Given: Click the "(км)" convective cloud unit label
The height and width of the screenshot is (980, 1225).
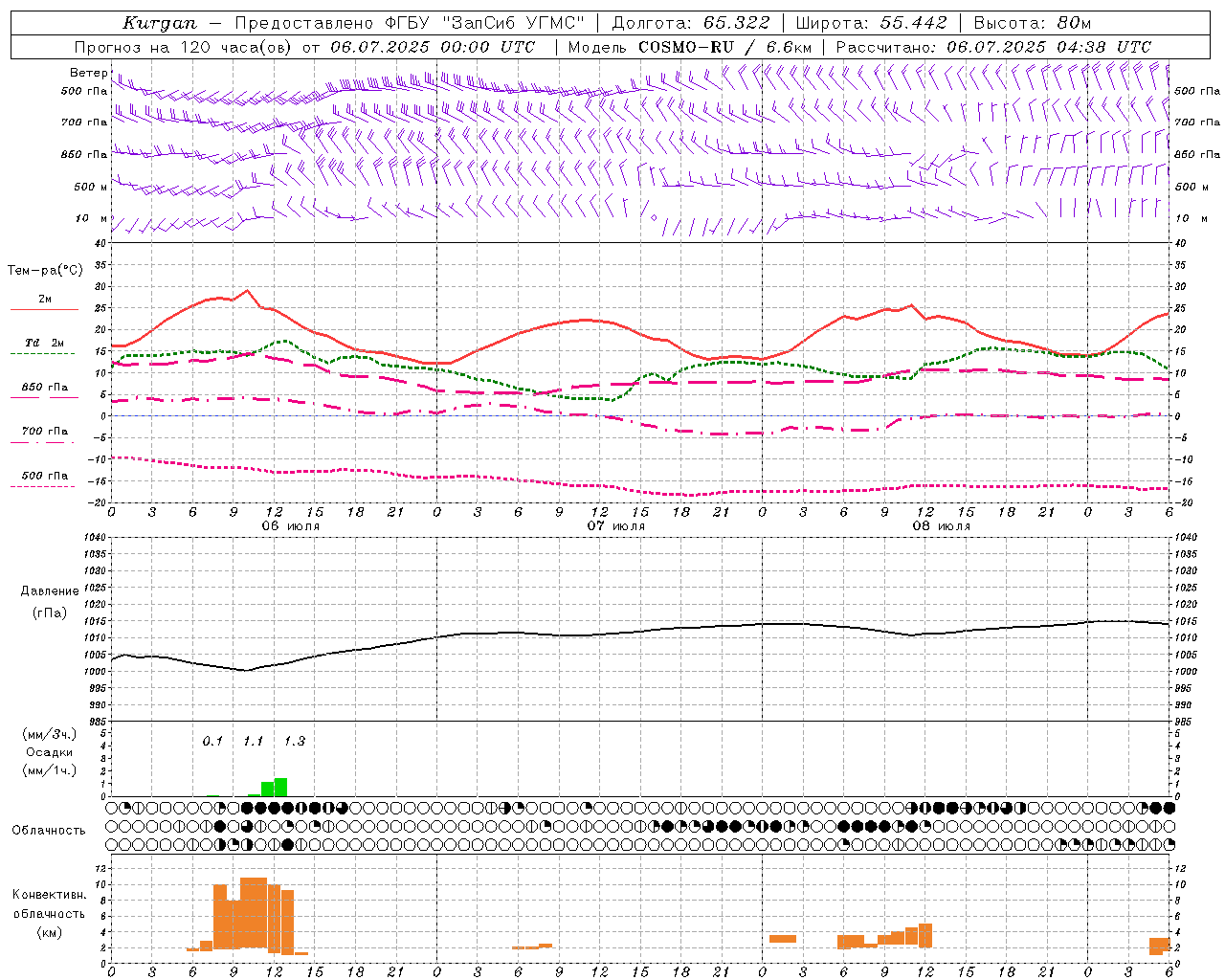Looking at the screenshot, I should (x=49, y=932).
